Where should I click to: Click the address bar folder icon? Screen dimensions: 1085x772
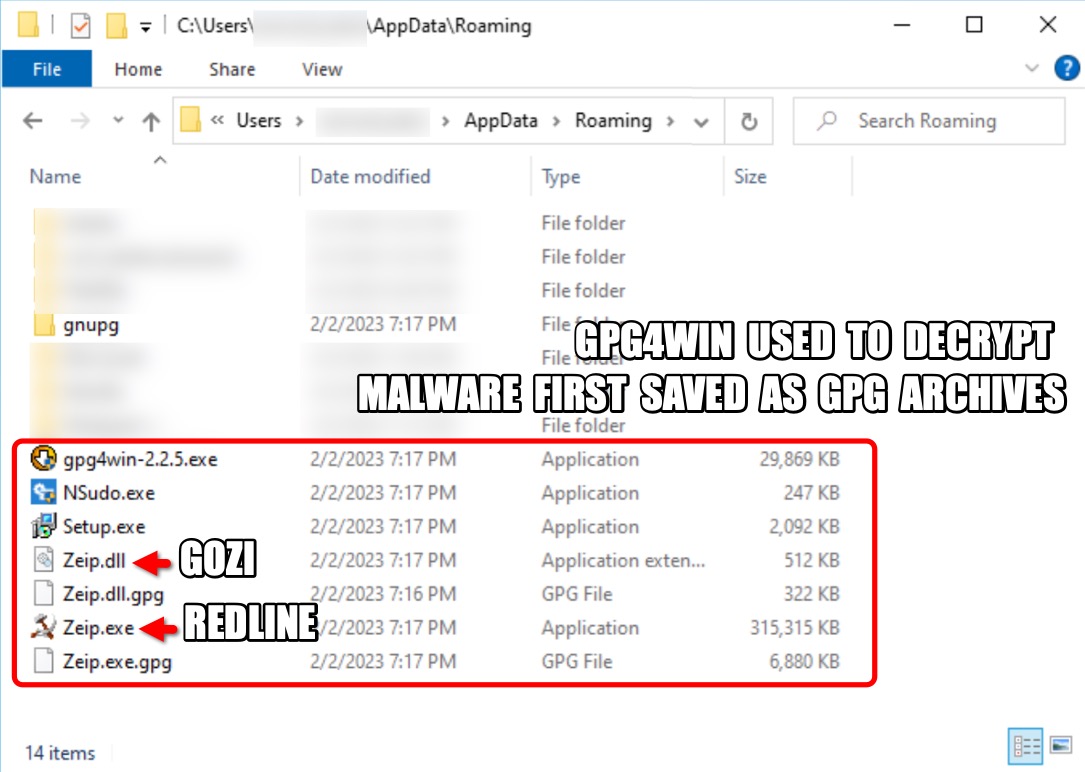[x=190, y=120]
